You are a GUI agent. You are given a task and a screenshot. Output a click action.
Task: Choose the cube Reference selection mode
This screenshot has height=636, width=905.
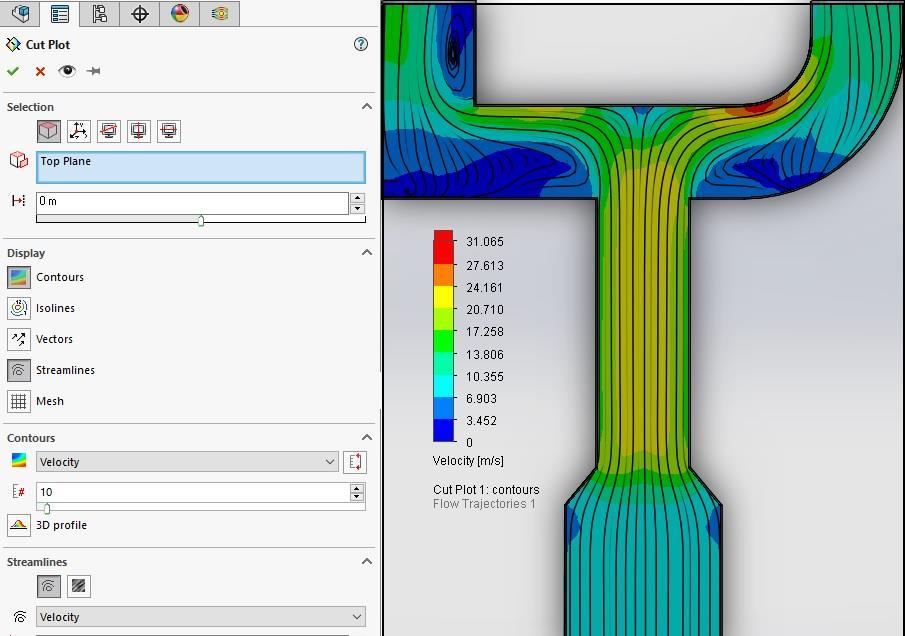pos(48,131)
